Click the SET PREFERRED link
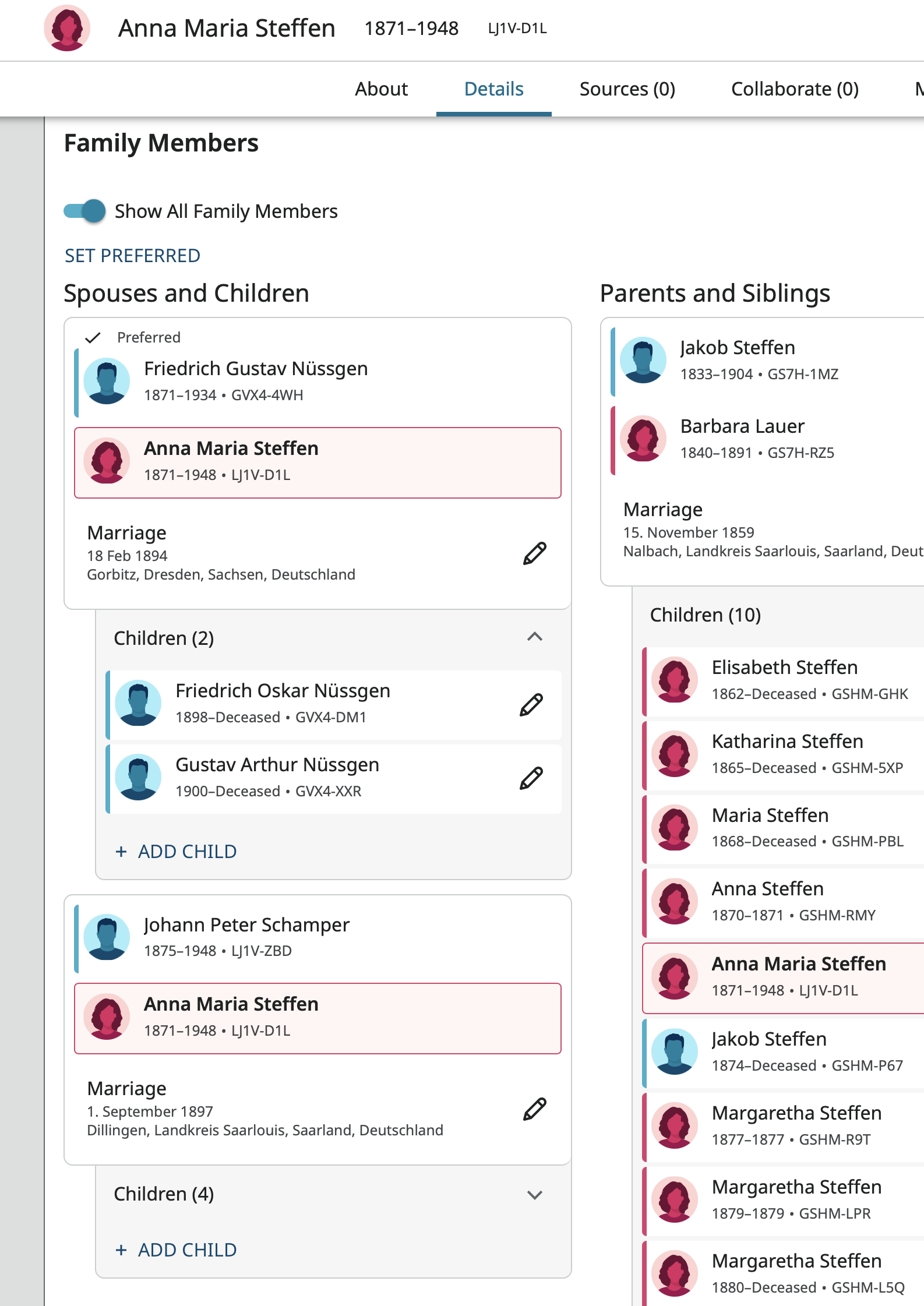 point(132,256)
